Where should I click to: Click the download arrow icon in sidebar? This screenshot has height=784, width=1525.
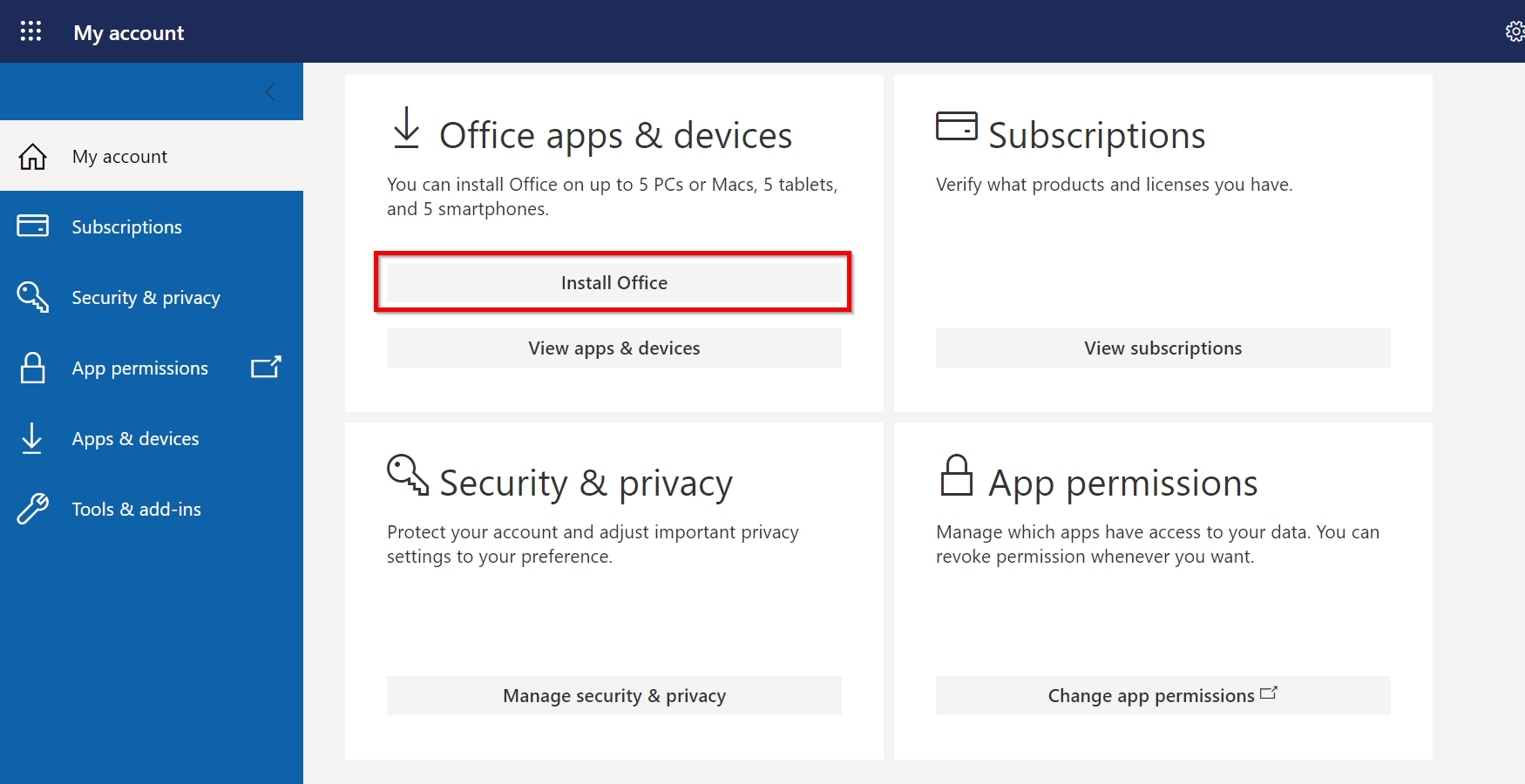click(32, 438)
